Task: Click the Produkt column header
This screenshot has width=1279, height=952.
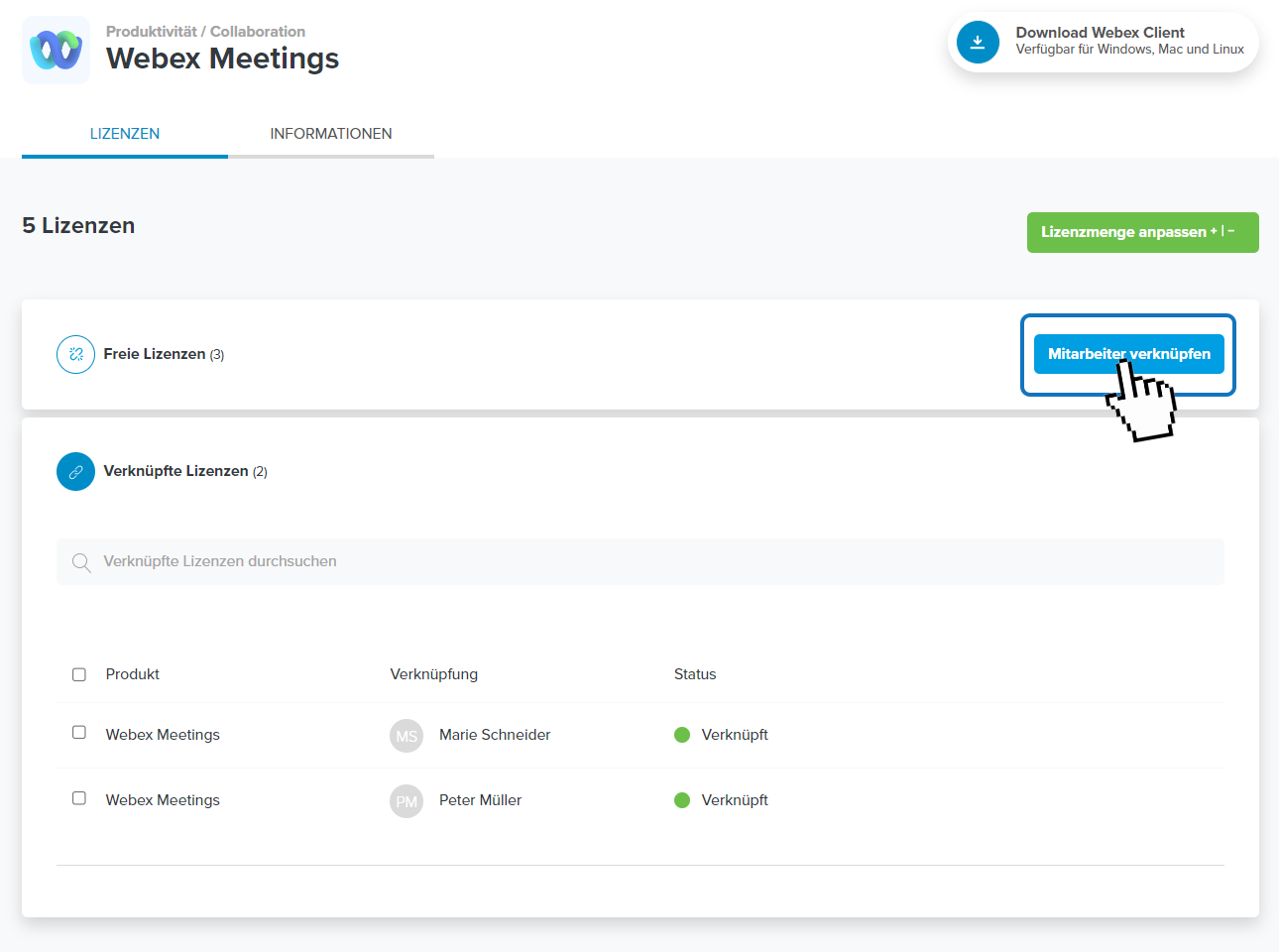Action: click(133, 674)
